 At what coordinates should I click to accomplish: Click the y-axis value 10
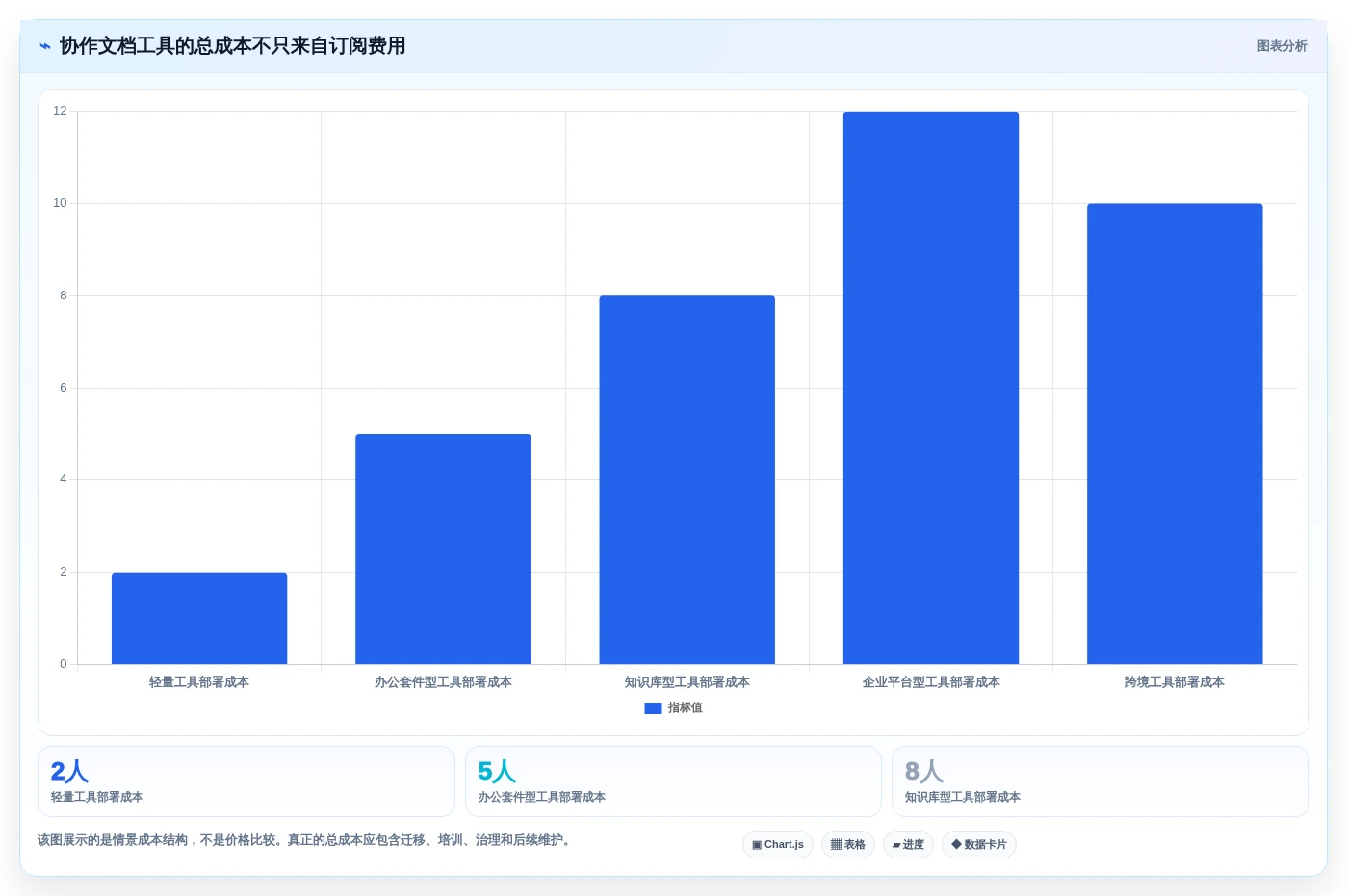[60, 203]
